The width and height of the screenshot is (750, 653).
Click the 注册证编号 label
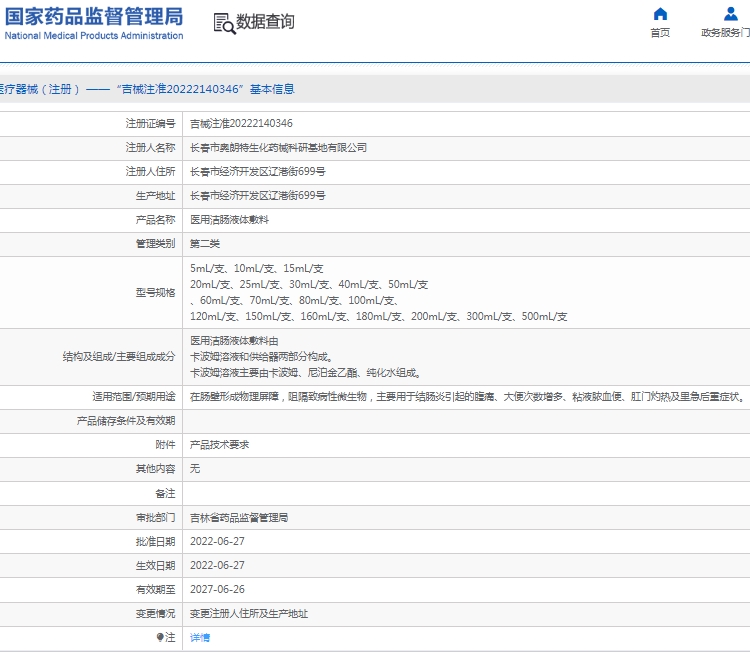tap(151, 123)
